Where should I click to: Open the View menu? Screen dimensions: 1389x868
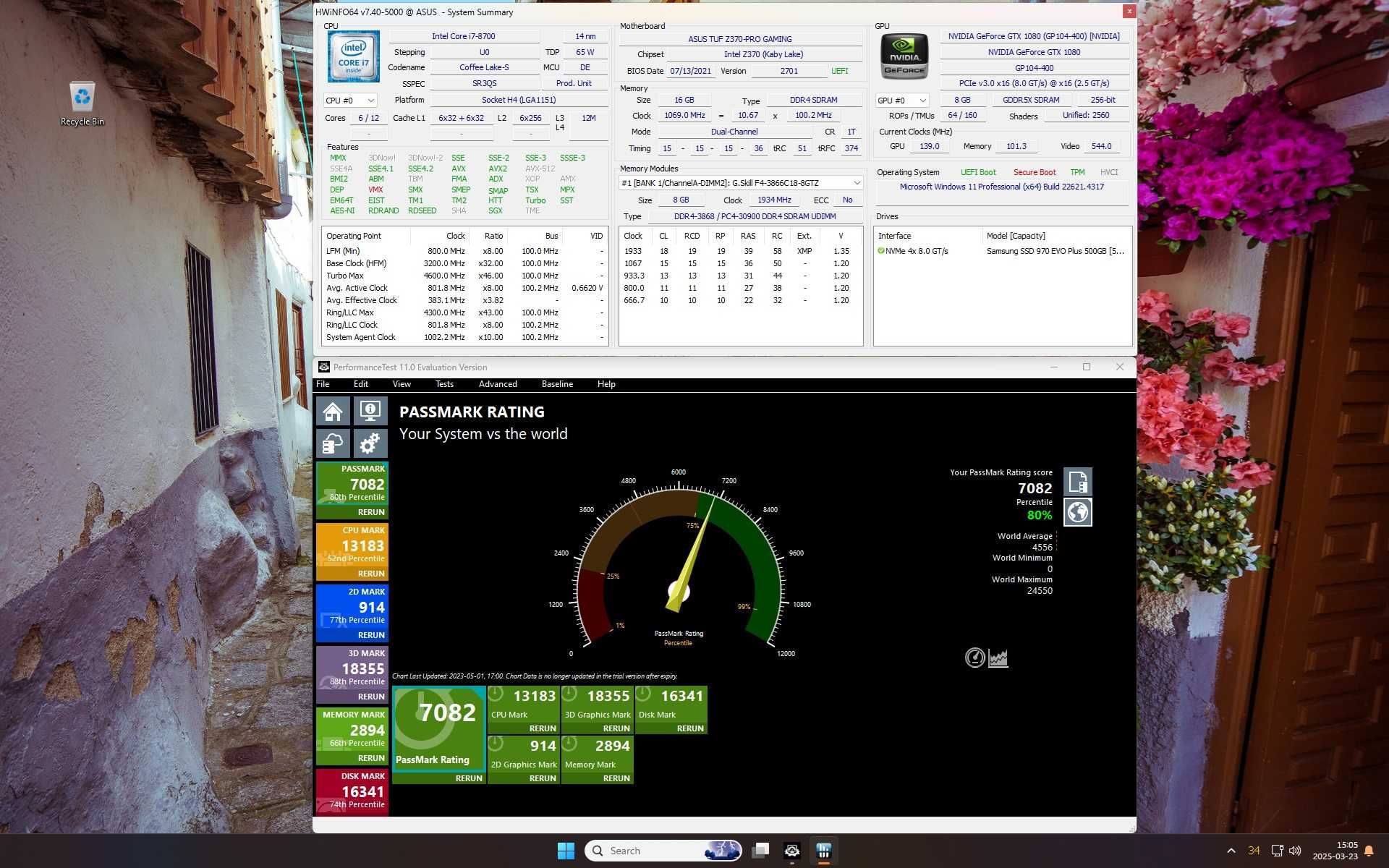click(402, 384)
